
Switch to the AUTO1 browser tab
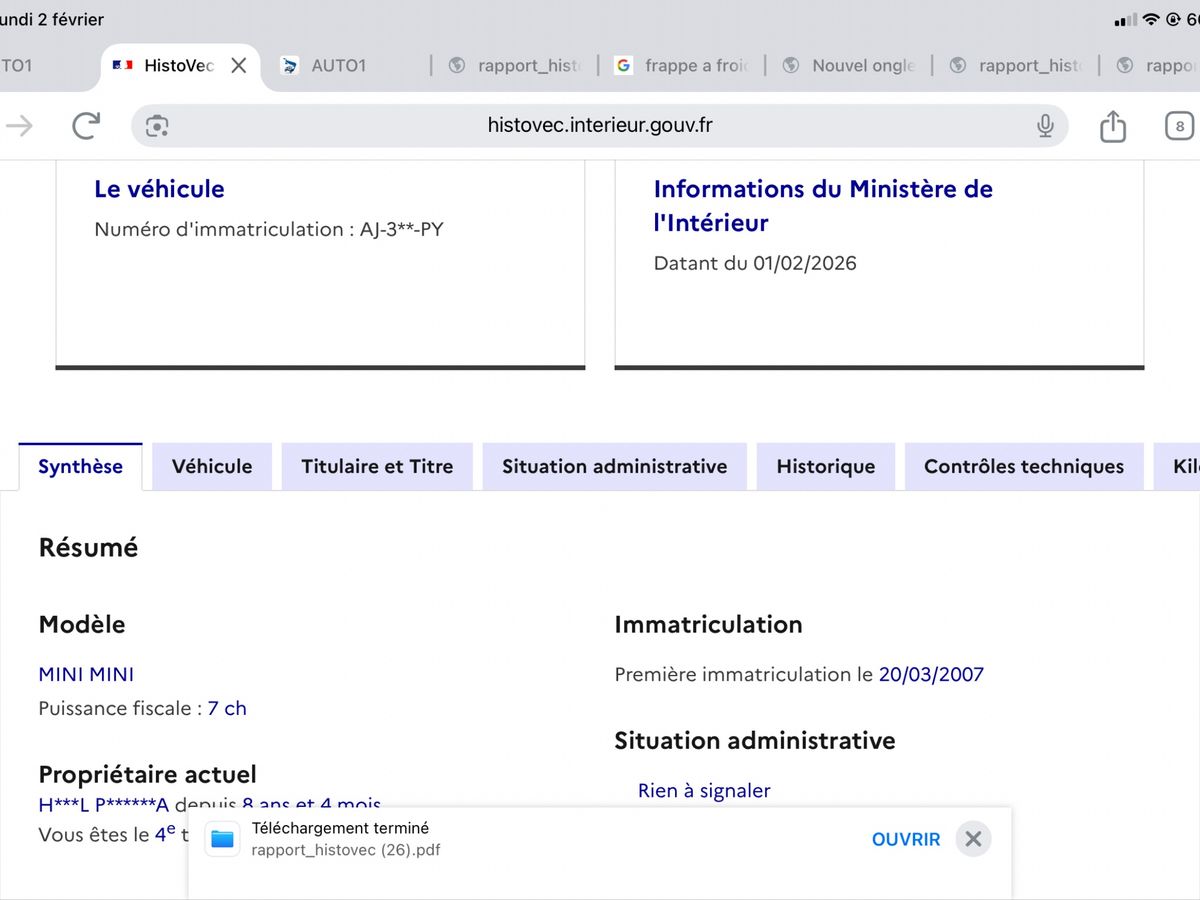(338, 66)
